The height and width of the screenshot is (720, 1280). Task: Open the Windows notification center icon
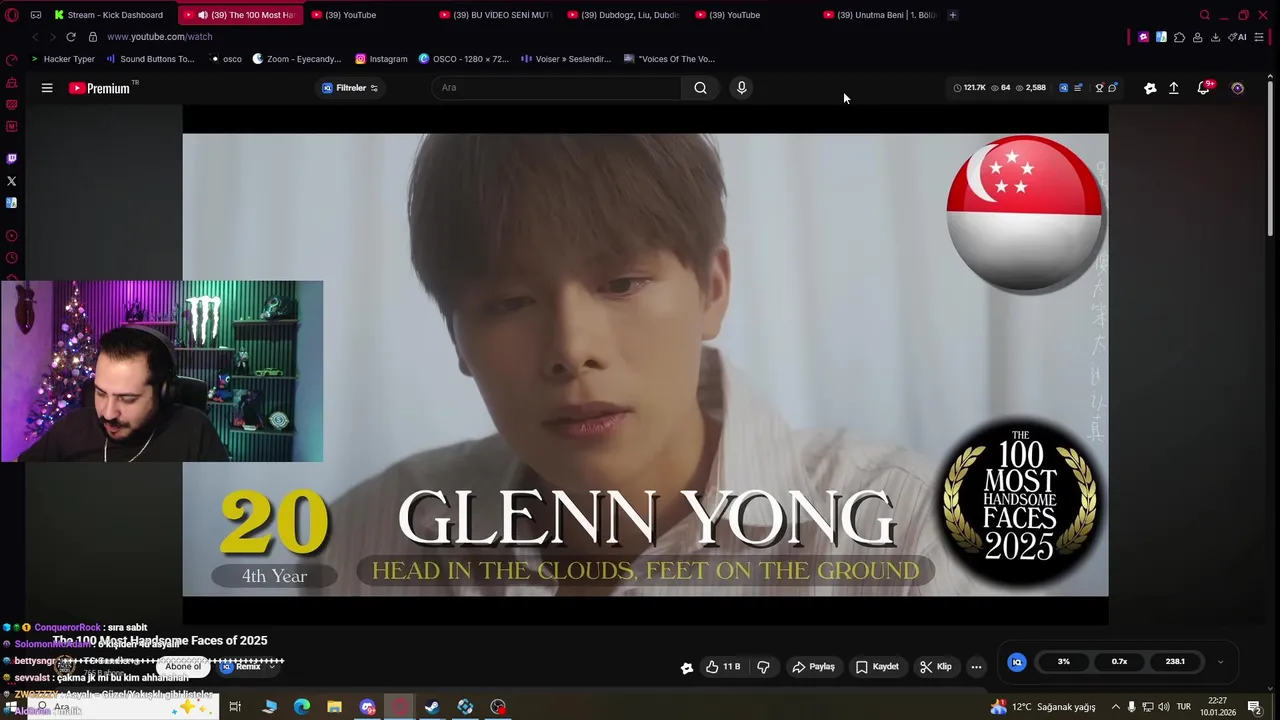coord(1255,707)
